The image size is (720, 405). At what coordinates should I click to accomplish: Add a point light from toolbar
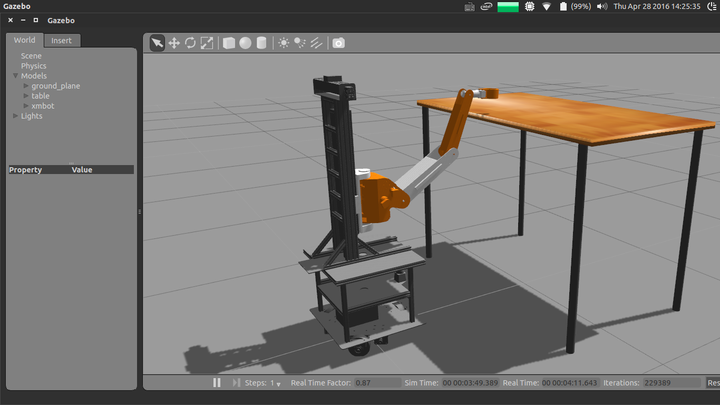tap(284, 43)
